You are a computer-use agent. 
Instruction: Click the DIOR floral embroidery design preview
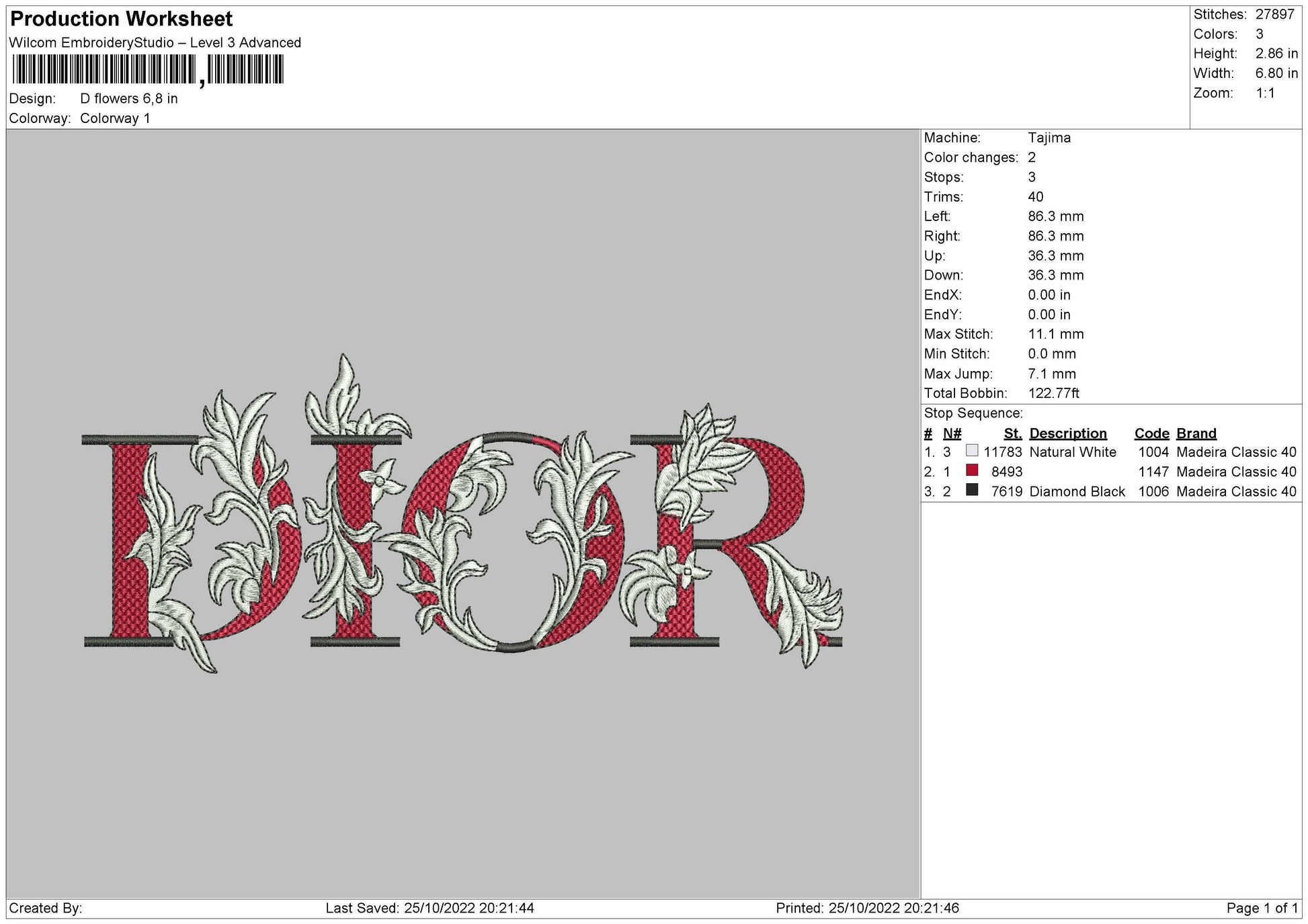[x=462, y=513]
